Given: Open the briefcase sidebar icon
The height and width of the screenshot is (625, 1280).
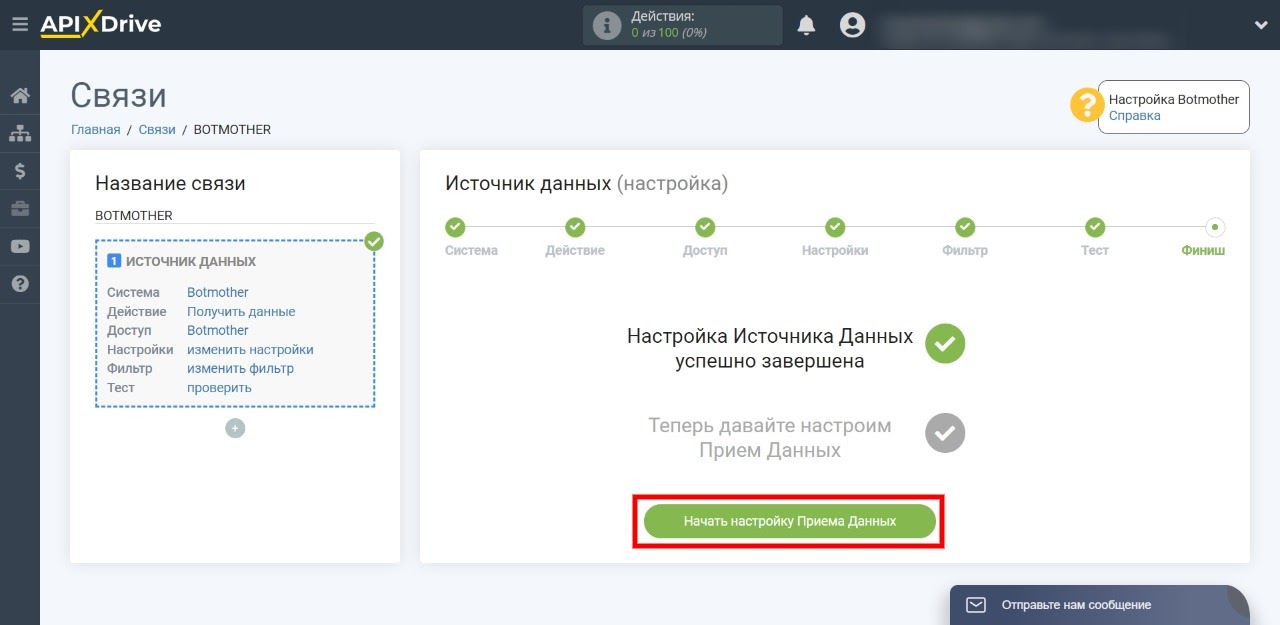Looking at the screenshot, I should (20, 208).
